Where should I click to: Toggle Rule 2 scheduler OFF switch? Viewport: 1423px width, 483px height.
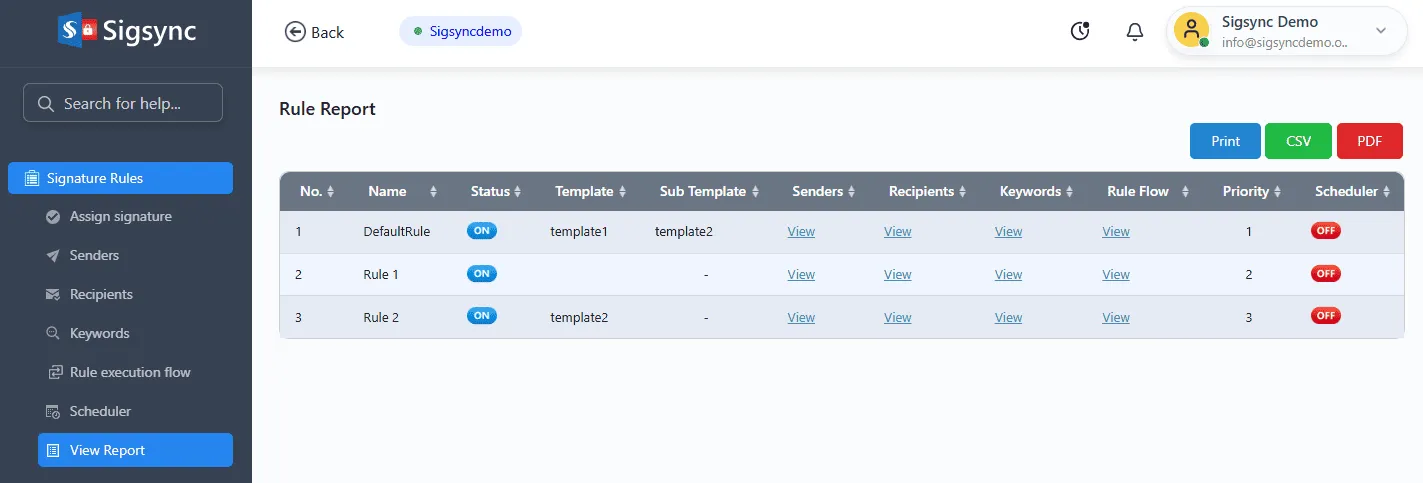point(1326,315)
